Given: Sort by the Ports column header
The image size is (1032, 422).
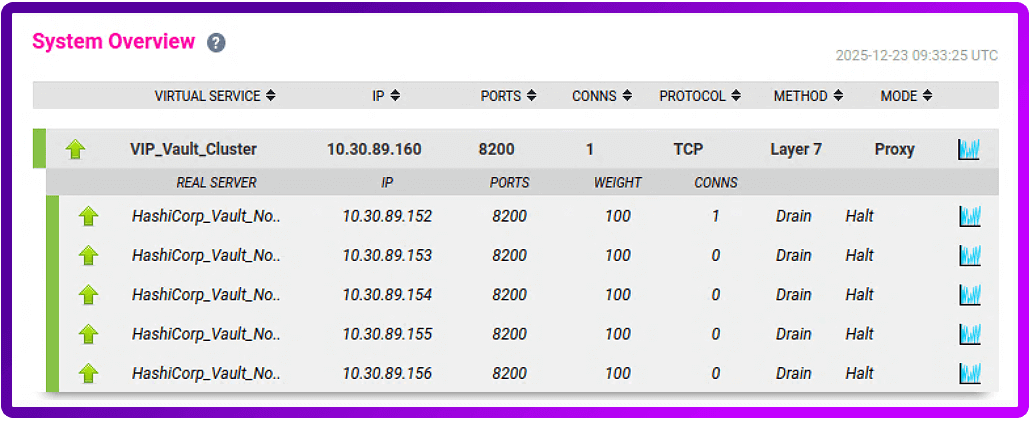Looking at the screenshot, I should tap(508, 96).
